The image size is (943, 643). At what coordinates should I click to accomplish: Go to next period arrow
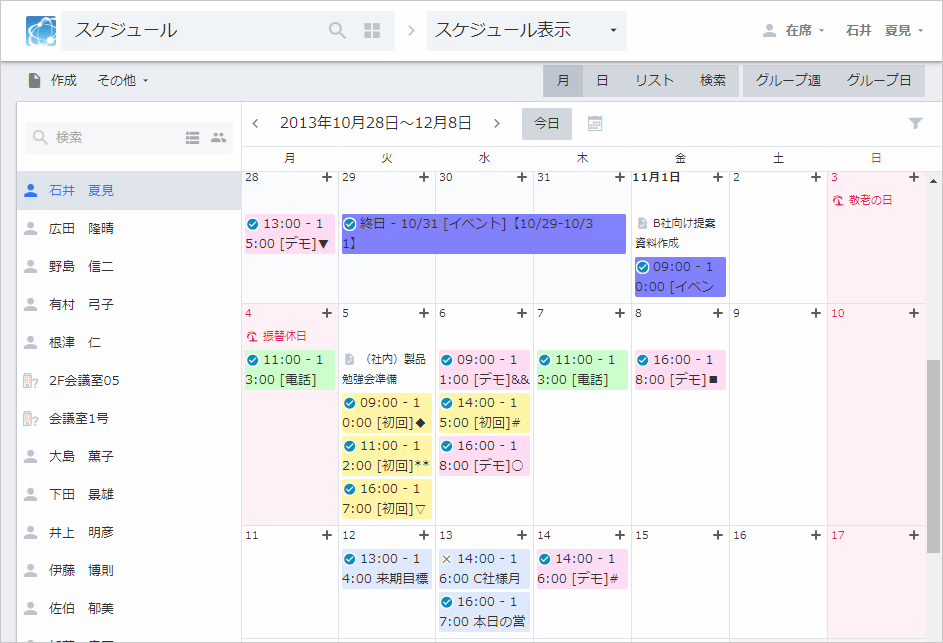pyautogui.click(x=497, y=123)
